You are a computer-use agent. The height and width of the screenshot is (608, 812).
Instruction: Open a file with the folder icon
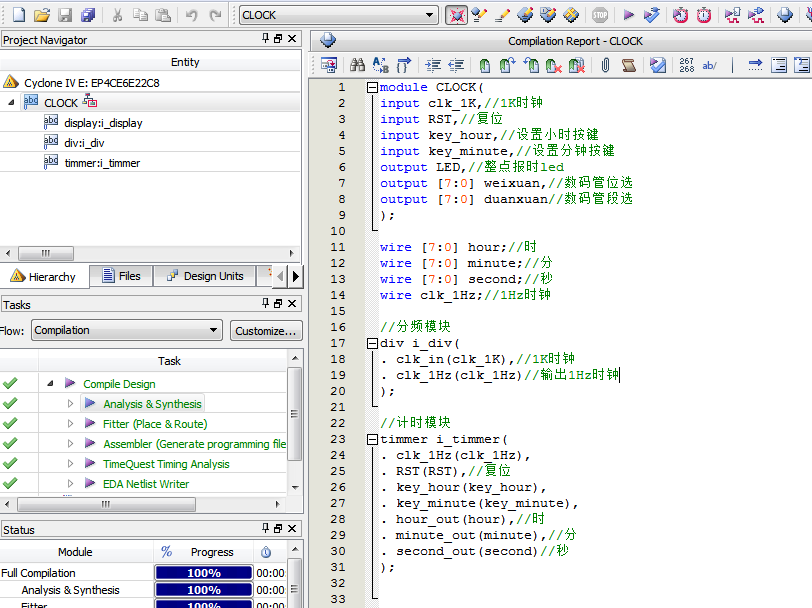pyautogui.click(x=42, y=15)
